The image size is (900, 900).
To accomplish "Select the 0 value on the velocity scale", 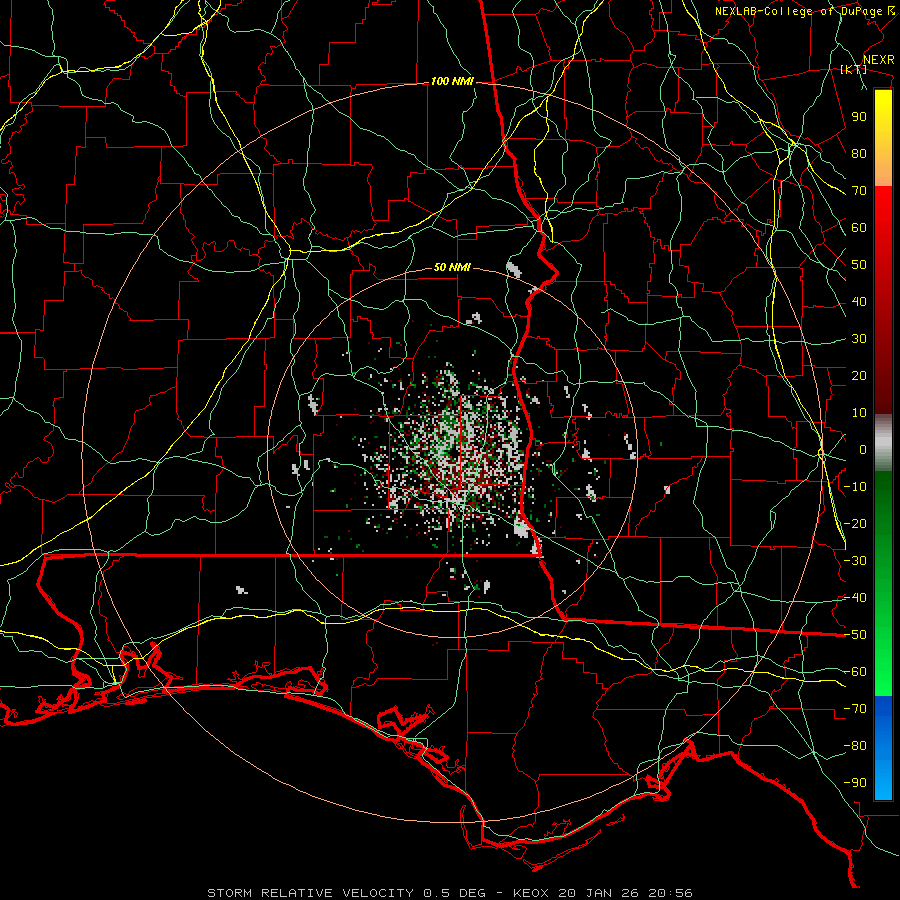I will 863,450.
